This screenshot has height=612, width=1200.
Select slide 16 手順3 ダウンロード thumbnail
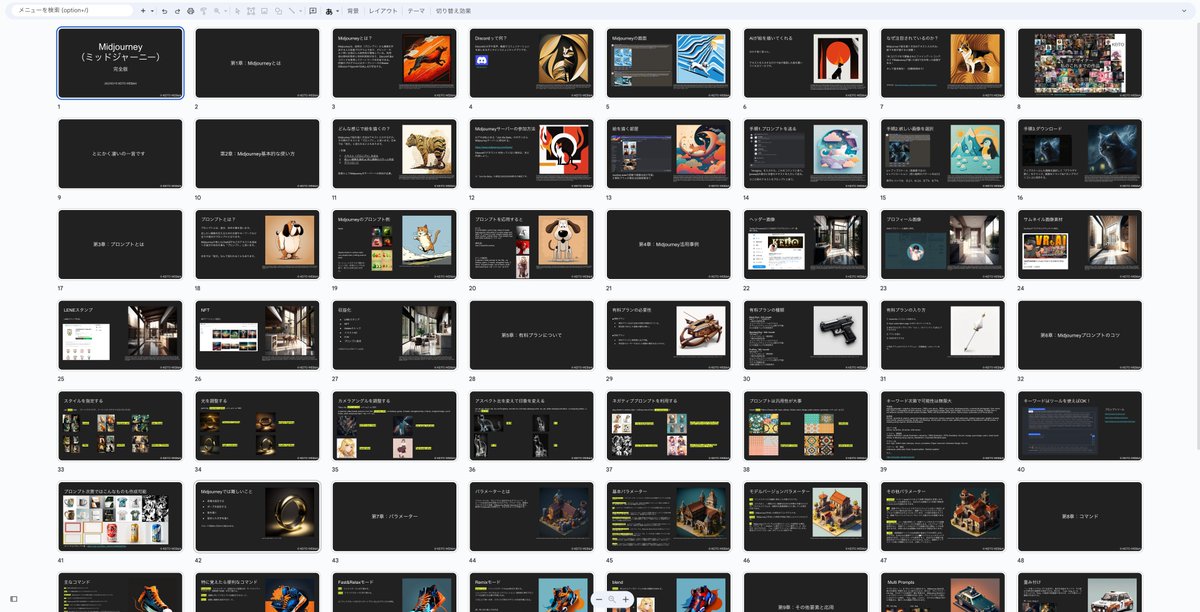[1079, 153]
